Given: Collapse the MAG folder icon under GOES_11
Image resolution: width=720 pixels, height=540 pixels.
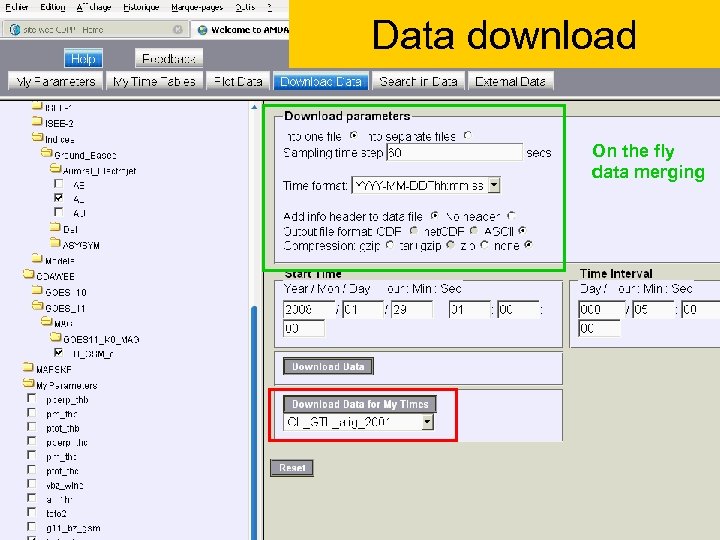Looking at the screenshot, I should pyautogui.click(x=46, y=321).
